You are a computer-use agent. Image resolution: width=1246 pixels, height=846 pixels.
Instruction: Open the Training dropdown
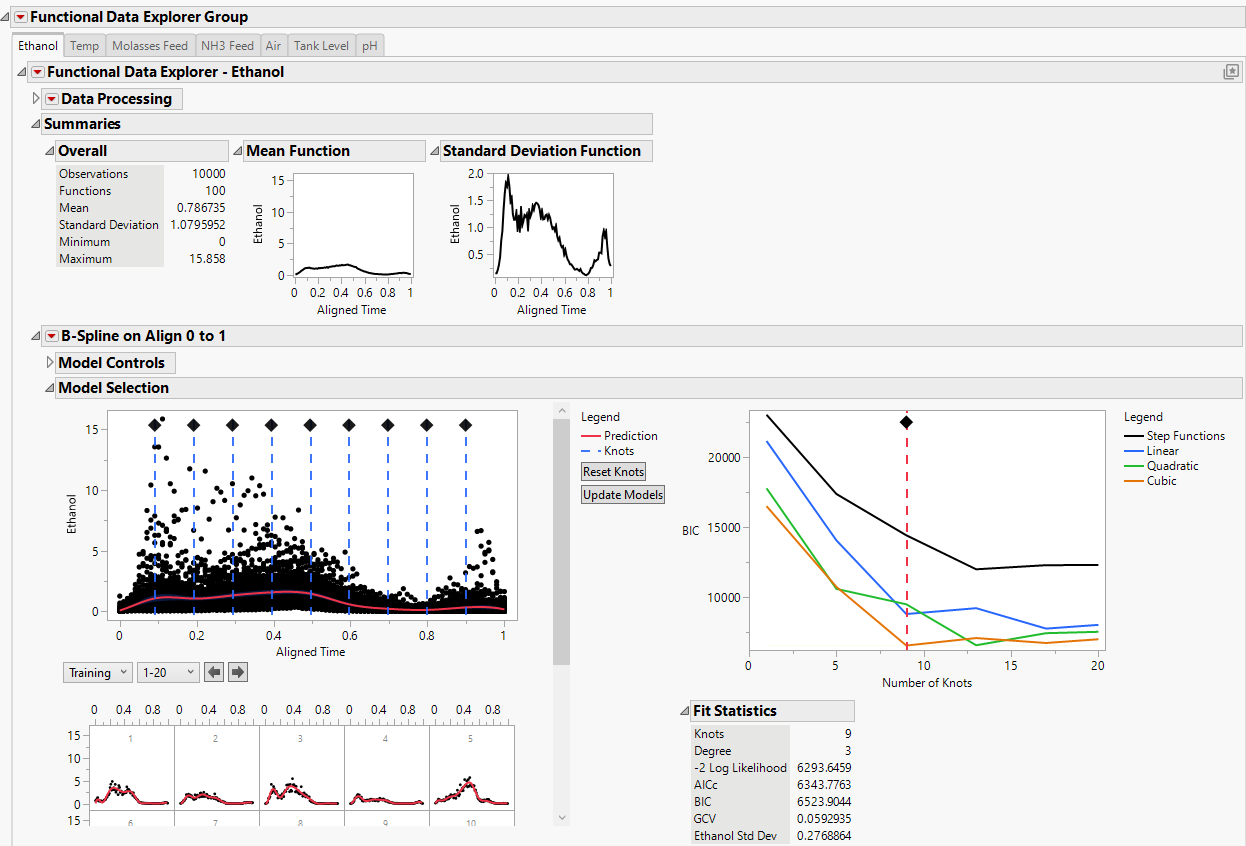pos(97,672)
